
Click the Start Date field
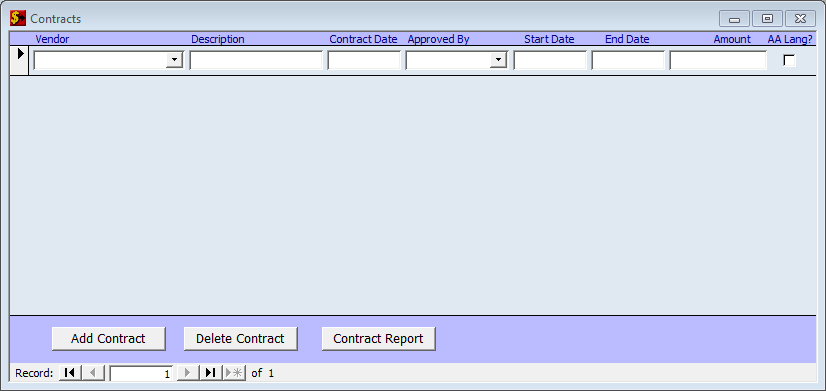coord(550,60)
